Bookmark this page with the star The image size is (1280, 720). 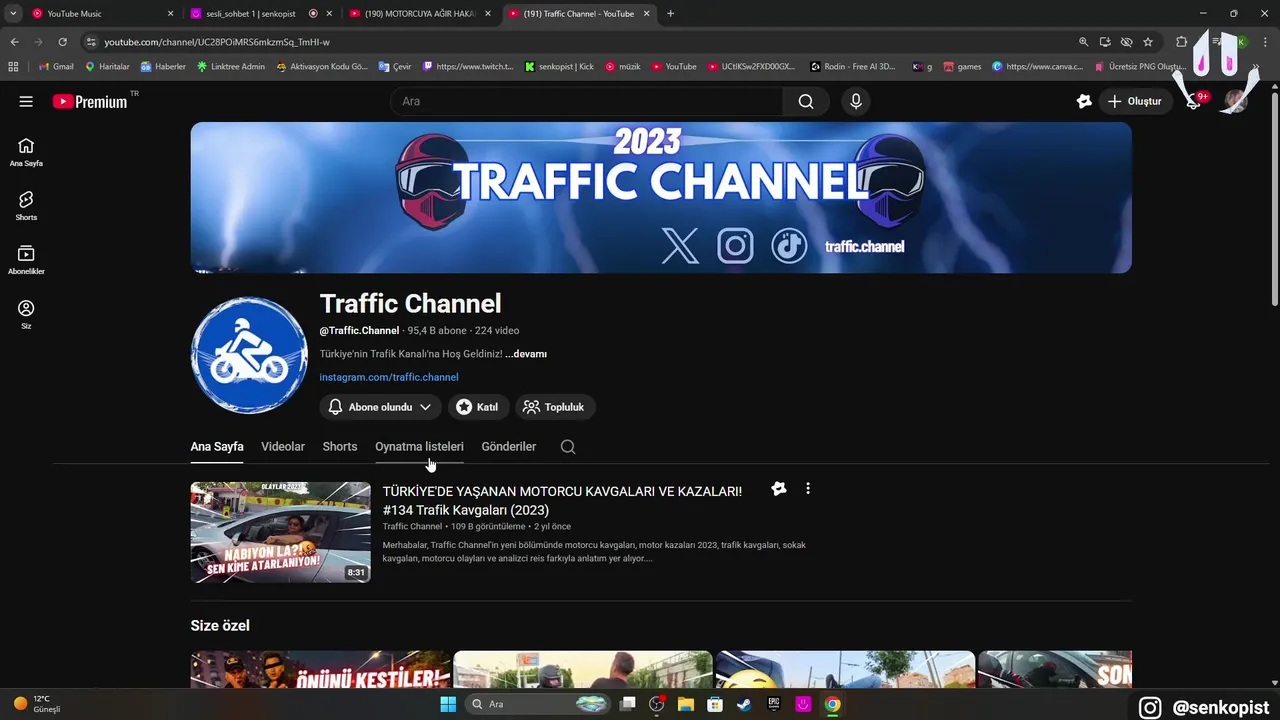[1148, 42]
